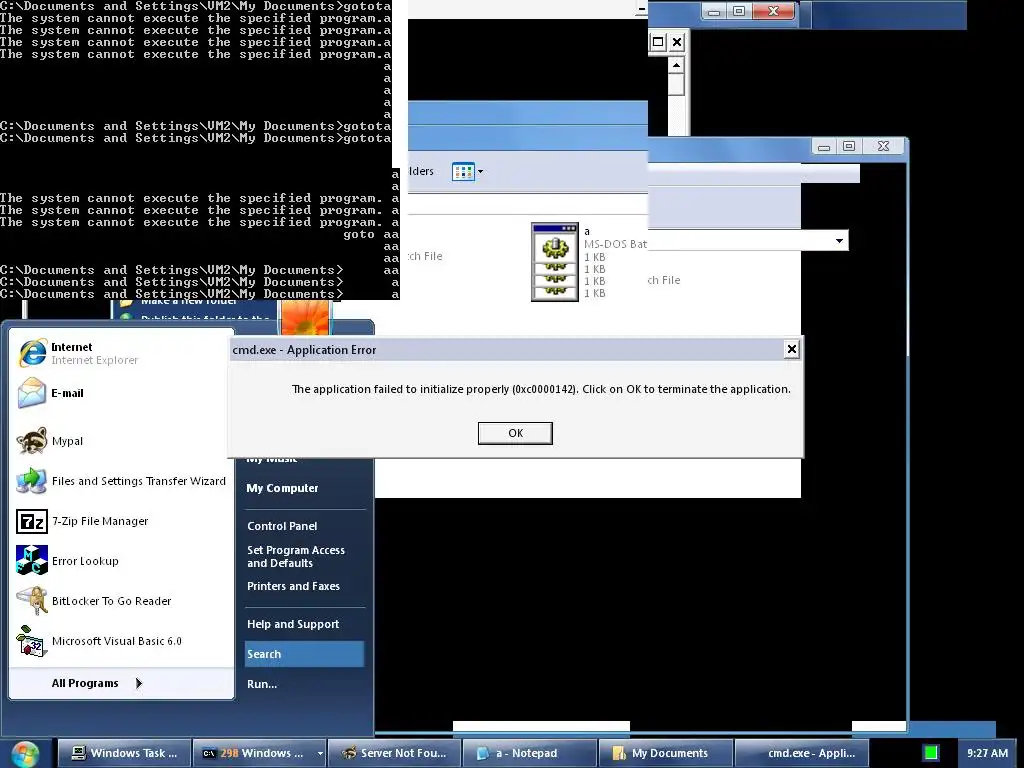Maximize the small window beside scrollbar
This screenshot has width=1024, height=768.
click(658, 42)
